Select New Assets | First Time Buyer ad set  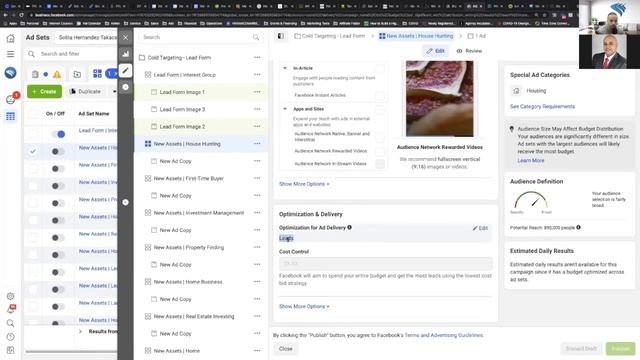(x=189, y=178)
